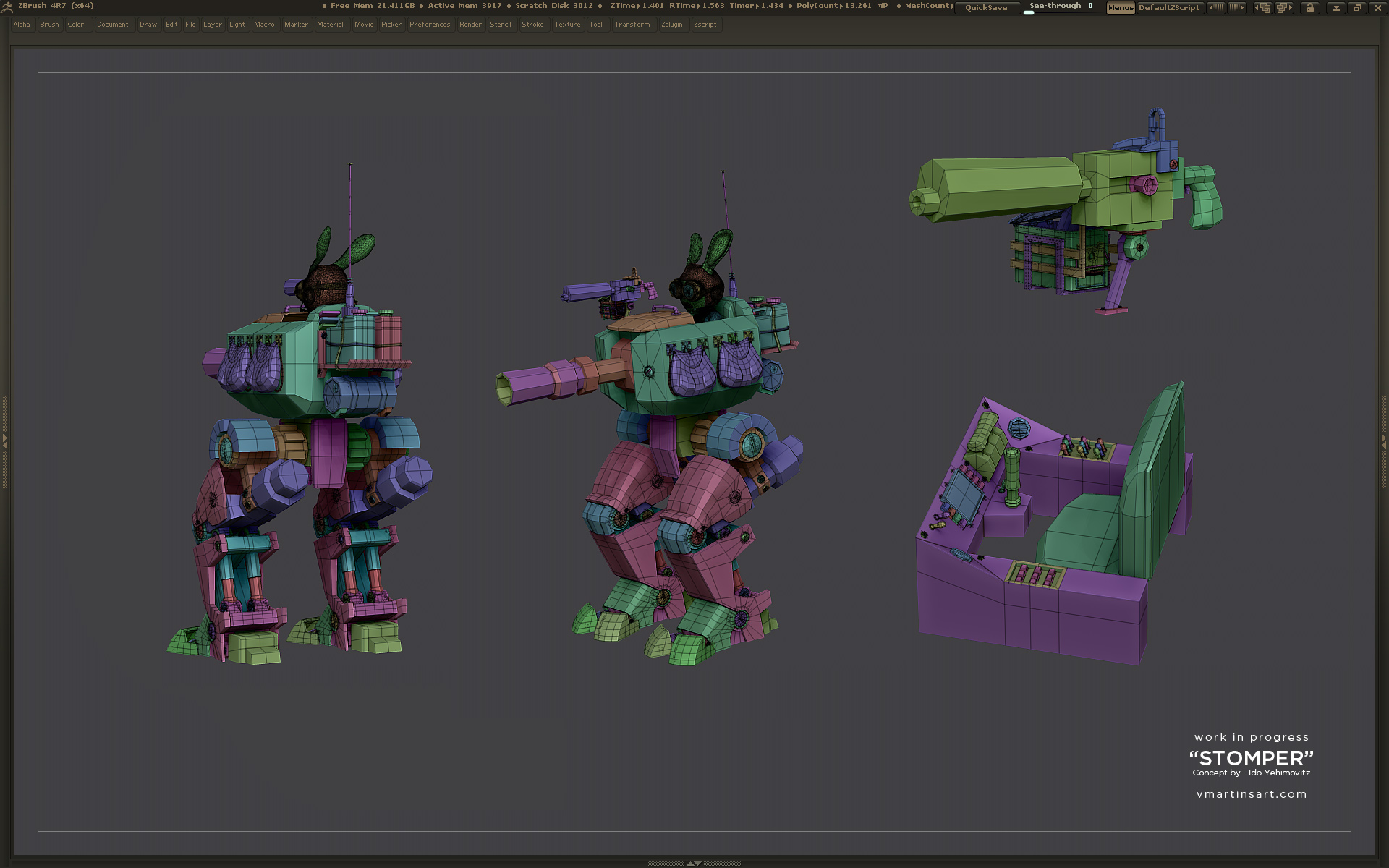The width and height of the screenshot is (1389, 868).
Task: Click the mech three-quarter view render
Action: tap(650, 418)
